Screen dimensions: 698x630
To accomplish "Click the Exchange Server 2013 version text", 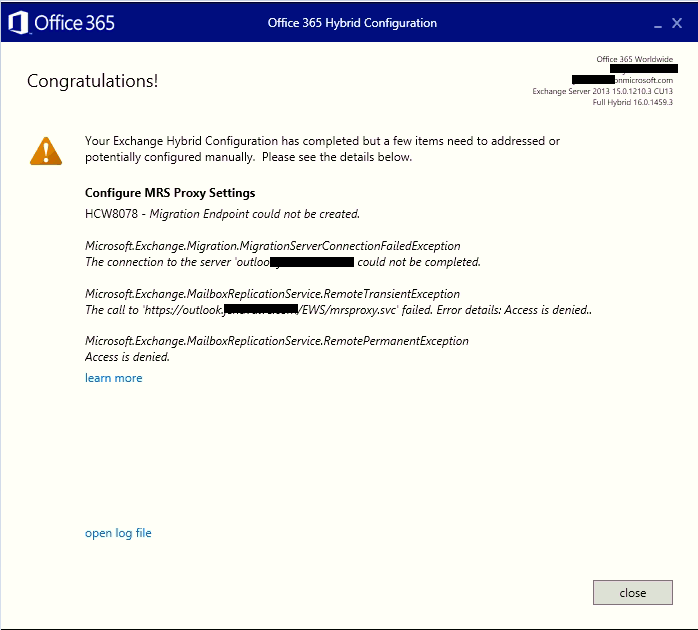I will (x=602, y=91).
